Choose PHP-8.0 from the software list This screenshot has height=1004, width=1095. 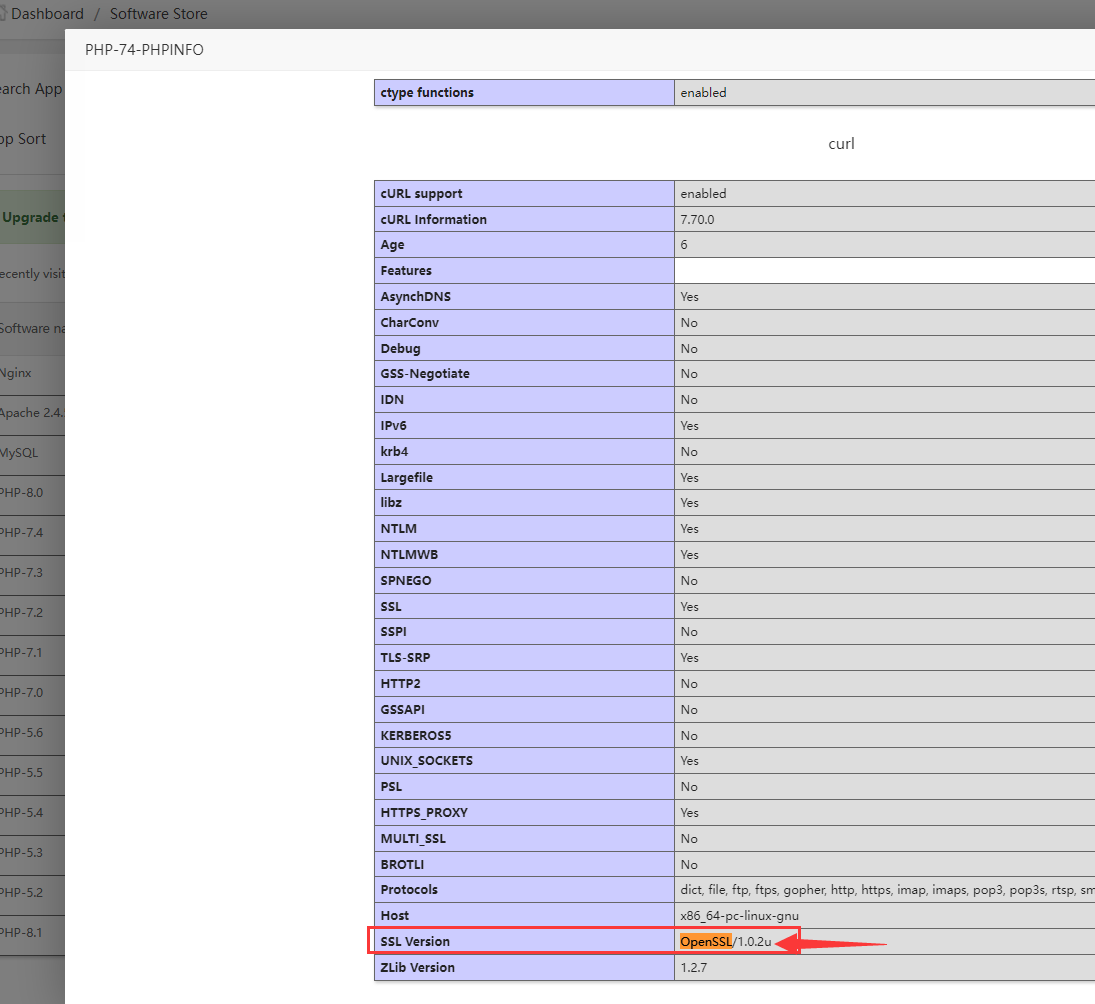22,493
